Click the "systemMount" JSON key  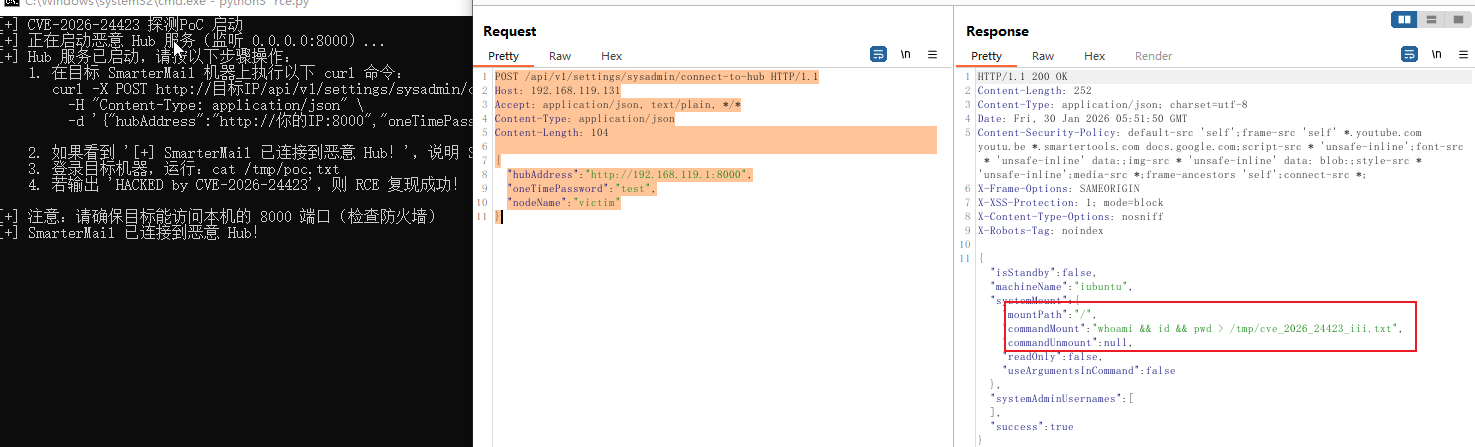1029,300
